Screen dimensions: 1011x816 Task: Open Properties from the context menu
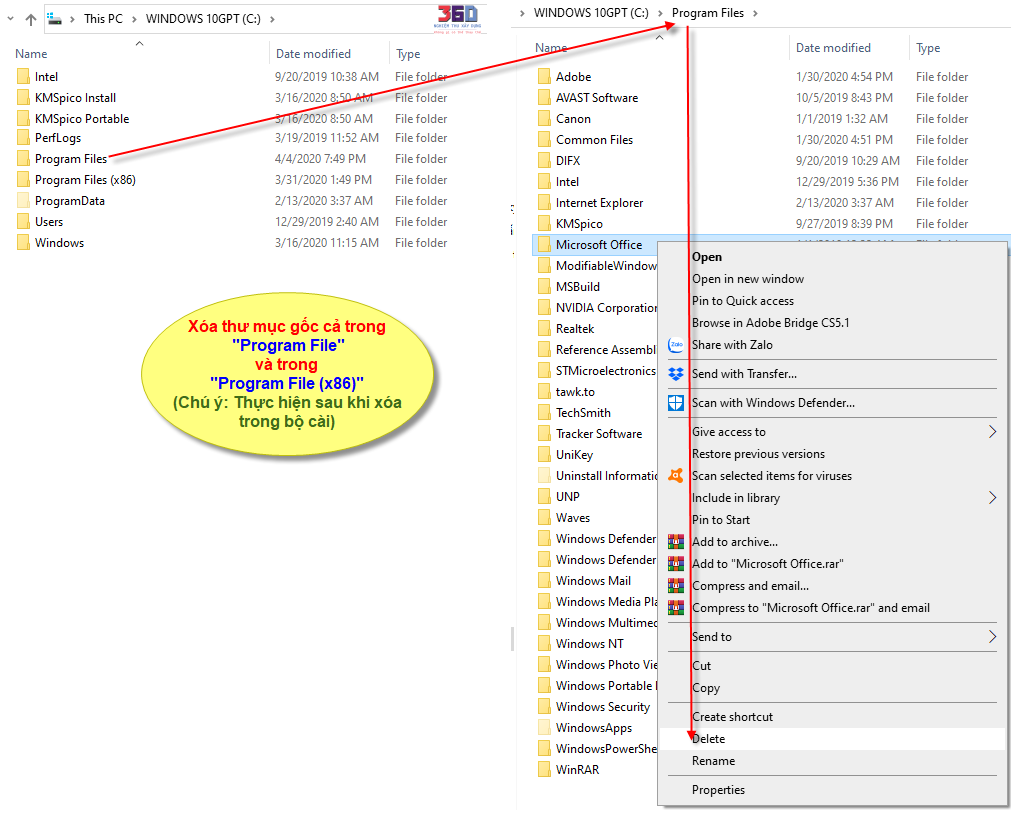tap(718, 790)
